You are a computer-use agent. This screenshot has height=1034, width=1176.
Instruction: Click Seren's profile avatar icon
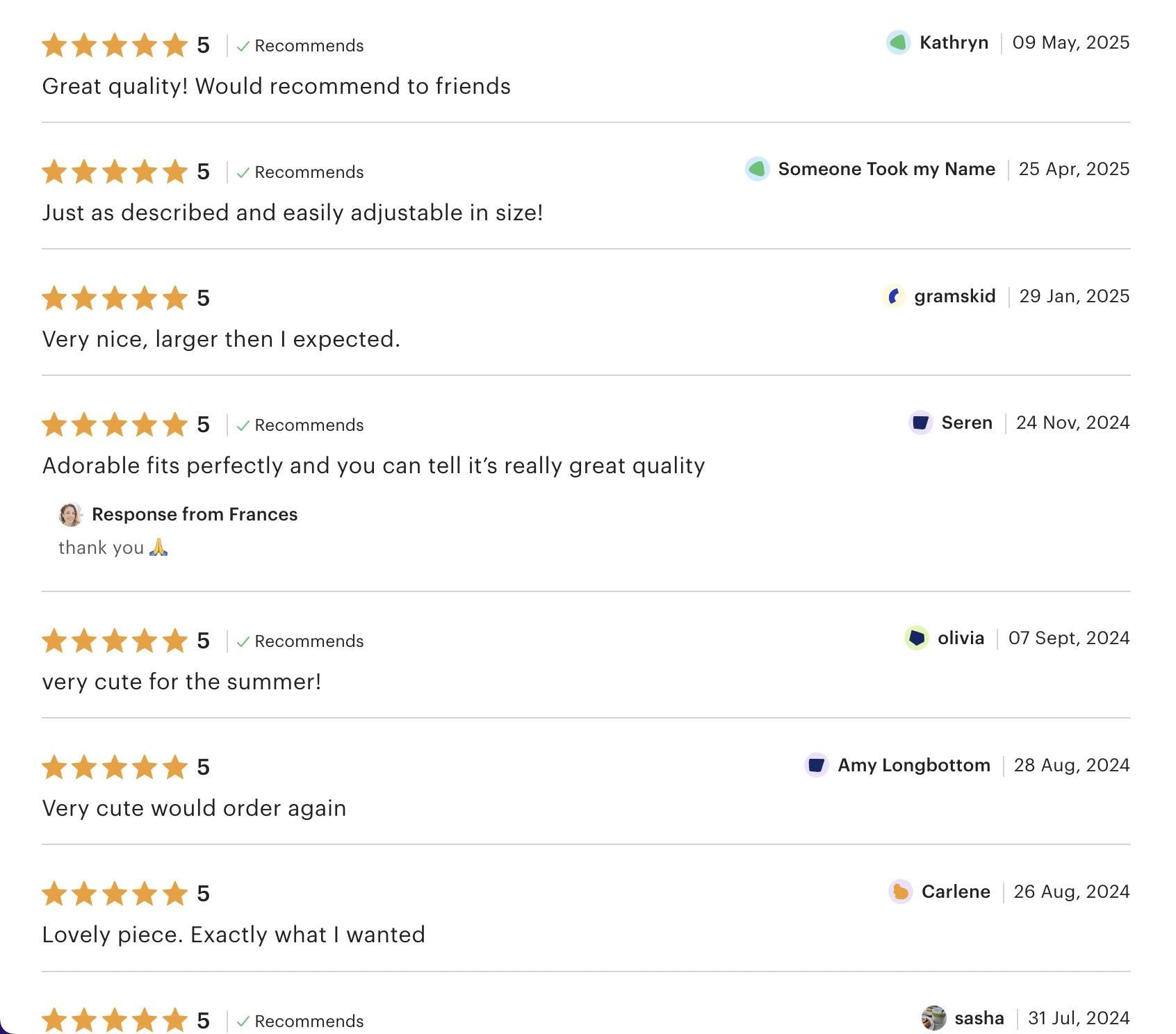point(920,422)
